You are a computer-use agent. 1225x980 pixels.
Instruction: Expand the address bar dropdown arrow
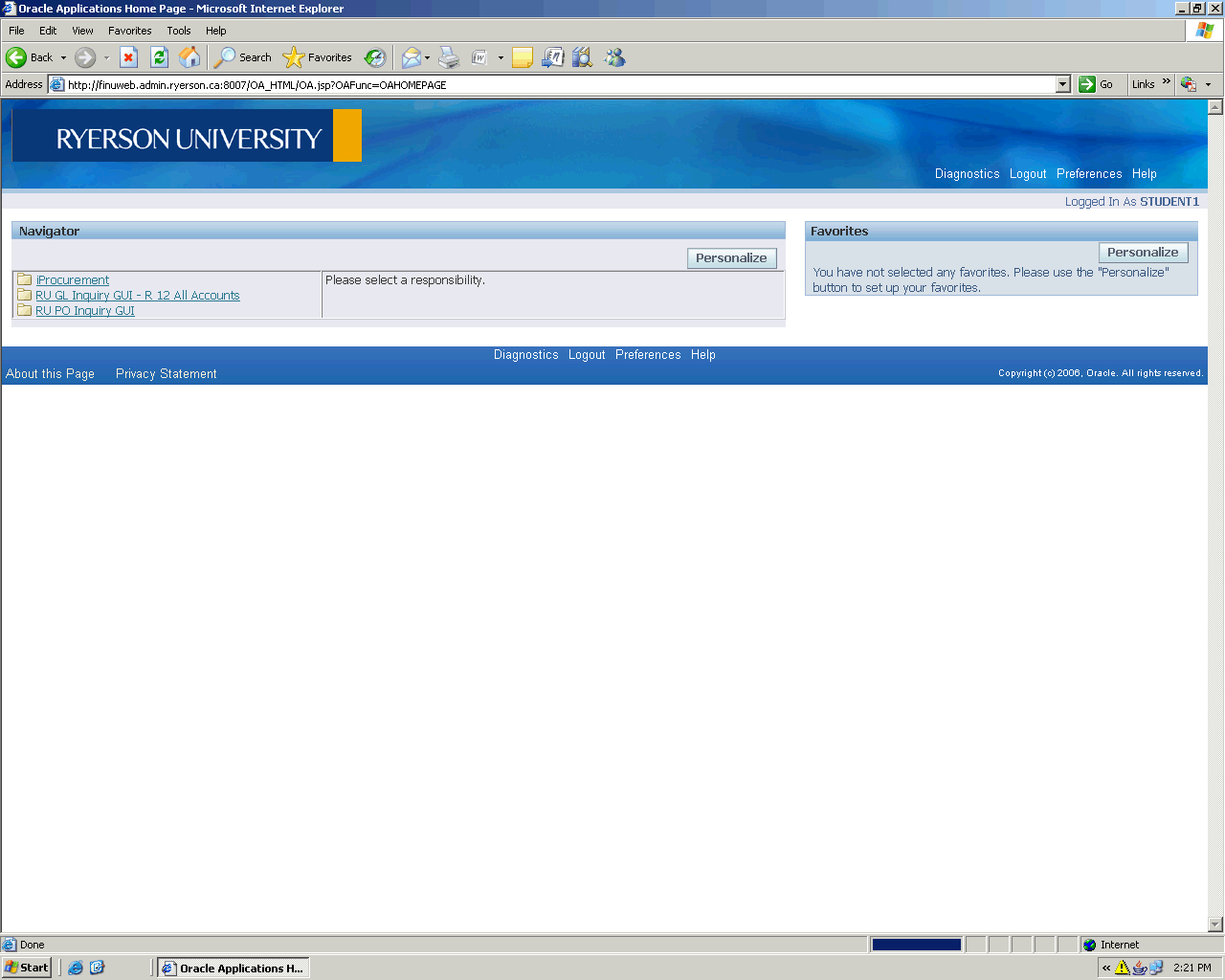point(1062,84)
